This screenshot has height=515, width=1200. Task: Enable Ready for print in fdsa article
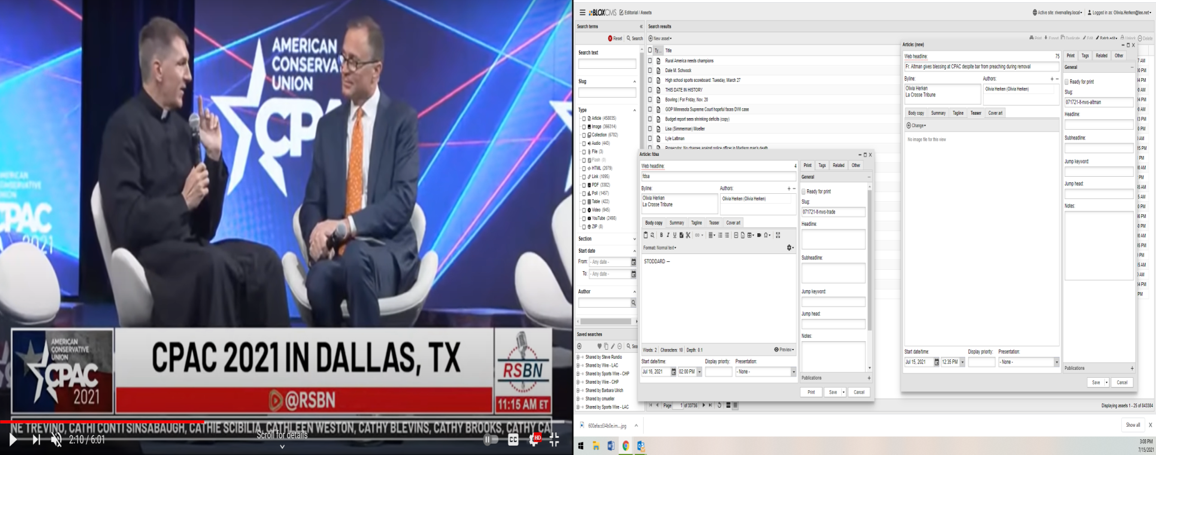pos(804,191)
